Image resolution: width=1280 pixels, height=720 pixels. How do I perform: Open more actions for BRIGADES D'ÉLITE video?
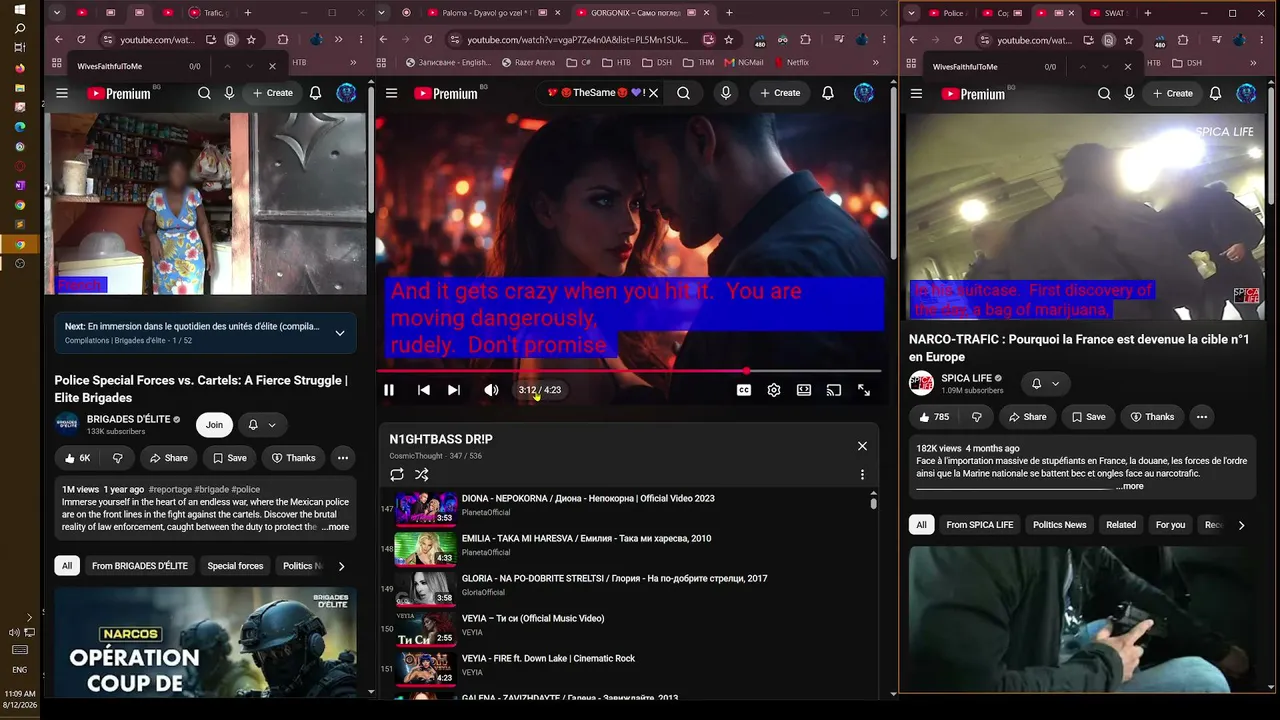tap(343, 458)
